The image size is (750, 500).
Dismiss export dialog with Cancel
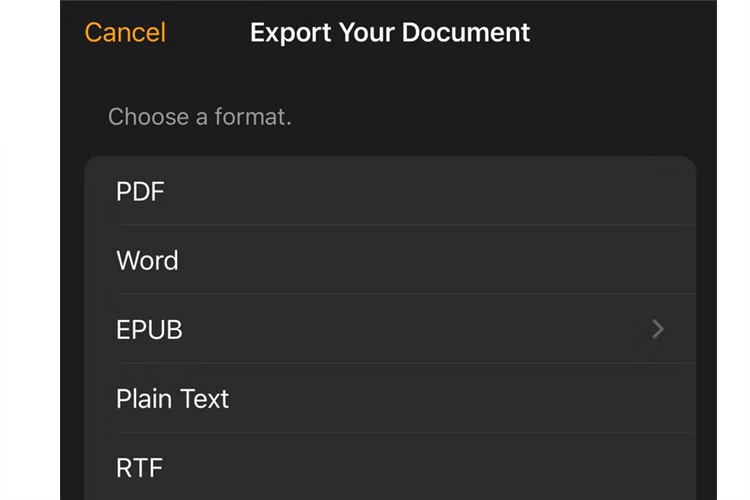point(125,32)
